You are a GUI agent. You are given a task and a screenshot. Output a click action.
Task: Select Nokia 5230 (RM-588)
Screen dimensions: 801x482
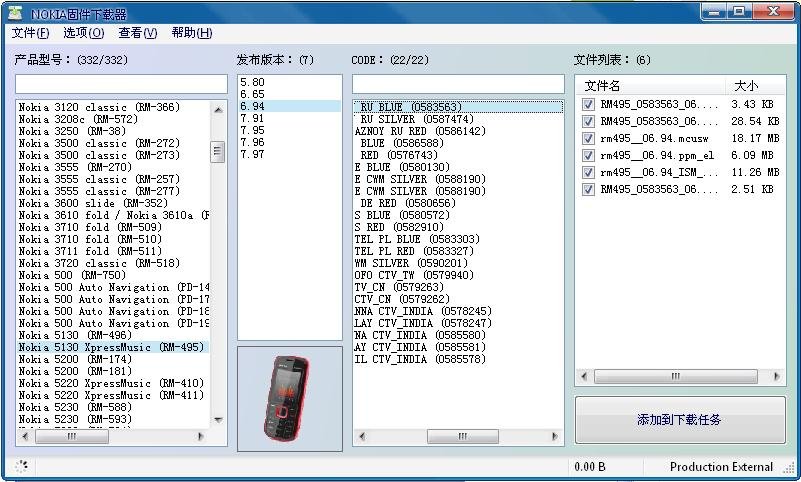click(x=113, y=407)
